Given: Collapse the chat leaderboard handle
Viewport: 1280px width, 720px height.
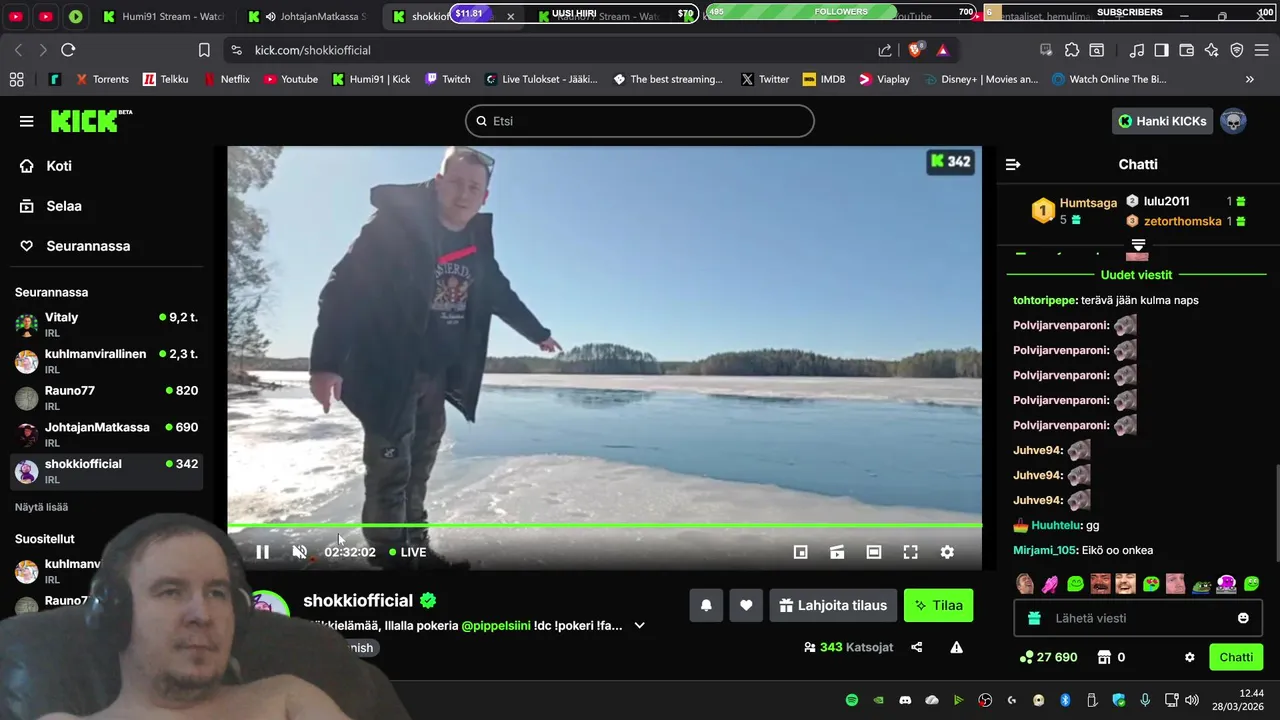Looking at the screenshot, I should (x=1138, y=244).
